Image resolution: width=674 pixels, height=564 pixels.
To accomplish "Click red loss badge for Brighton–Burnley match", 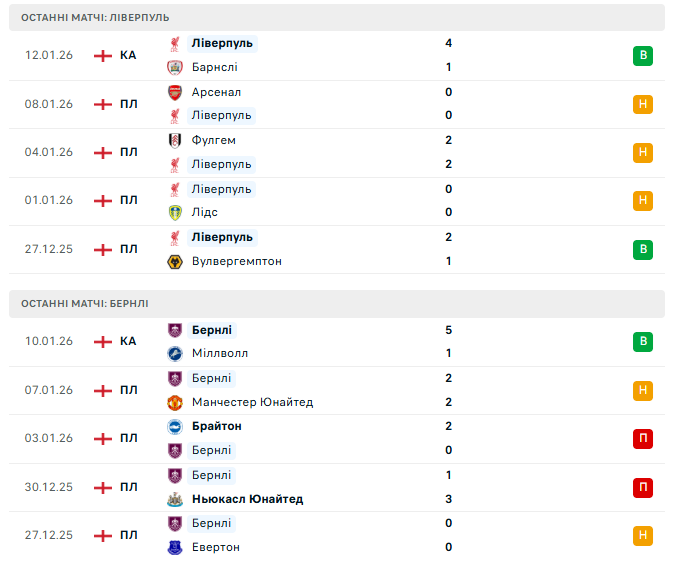I will [x=642, y=438].
